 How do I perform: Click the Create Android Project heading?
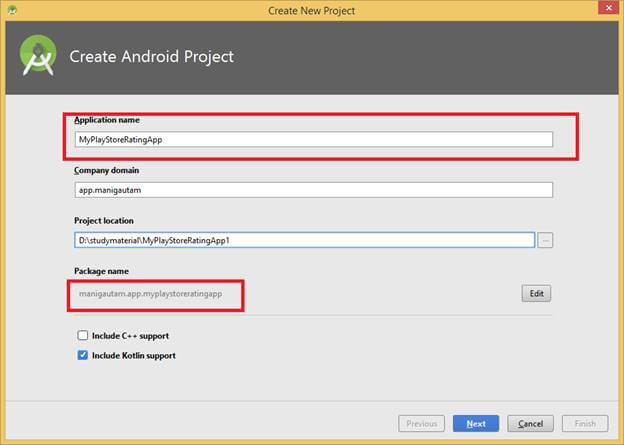[x=152, y=57]
